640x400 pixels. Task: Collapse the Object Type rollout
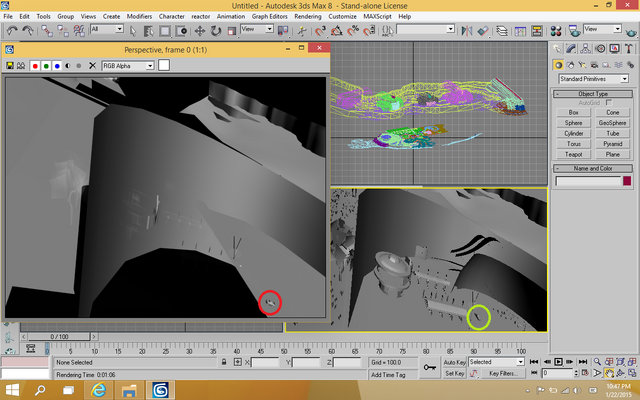(593, 94)
